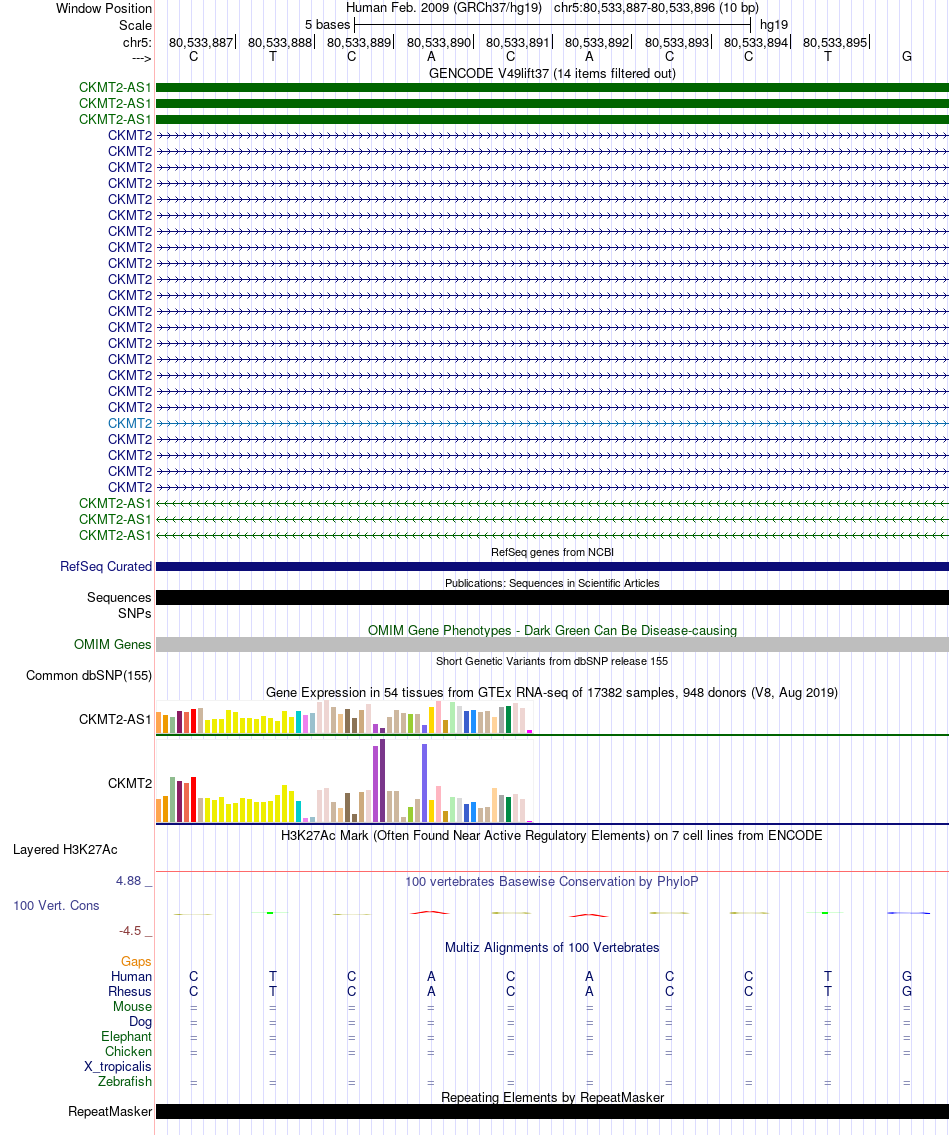Open the GTEx Gene Expression track title

552,693
